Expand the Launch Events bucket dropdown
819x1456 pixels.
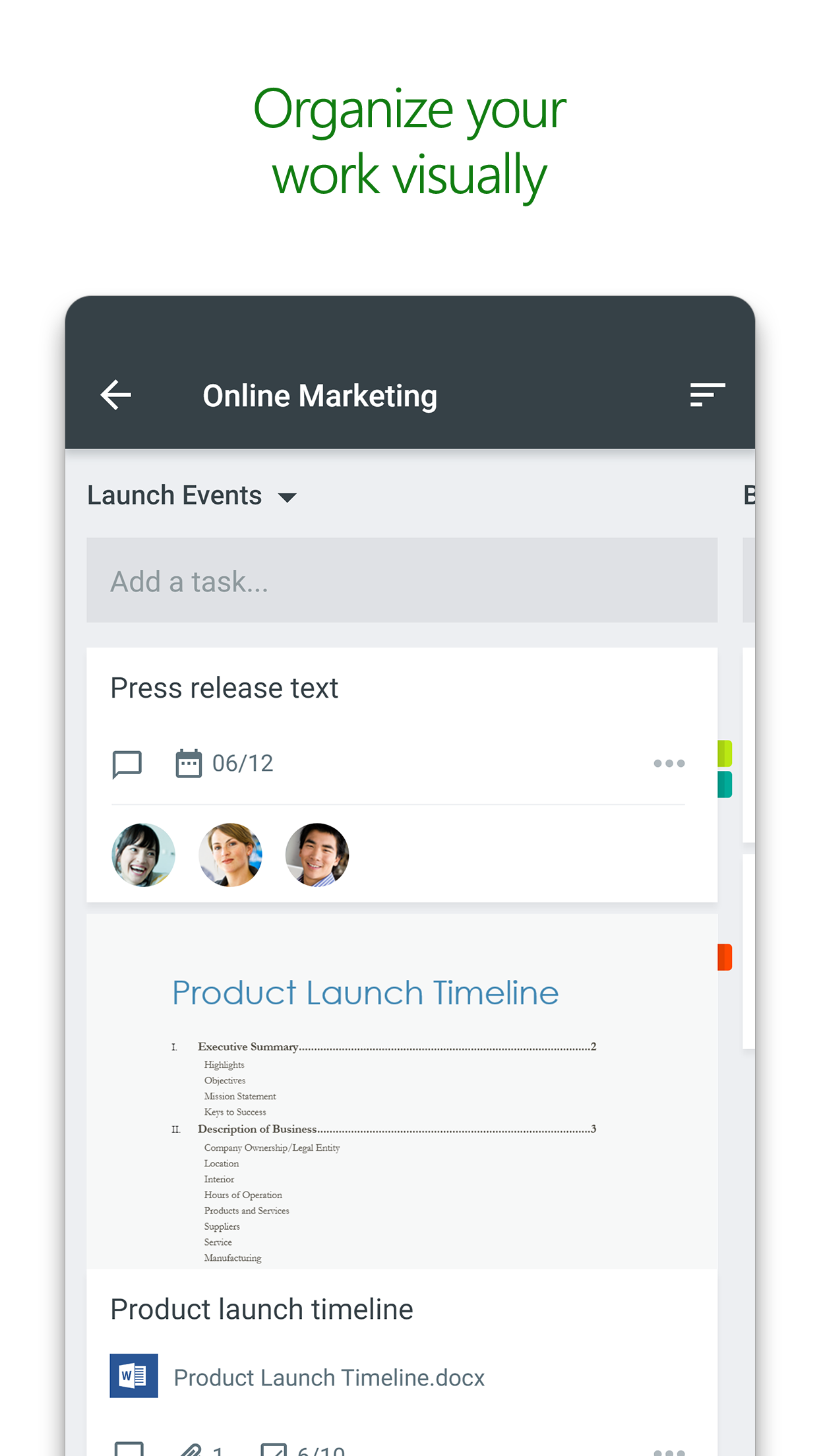point(288,497)
